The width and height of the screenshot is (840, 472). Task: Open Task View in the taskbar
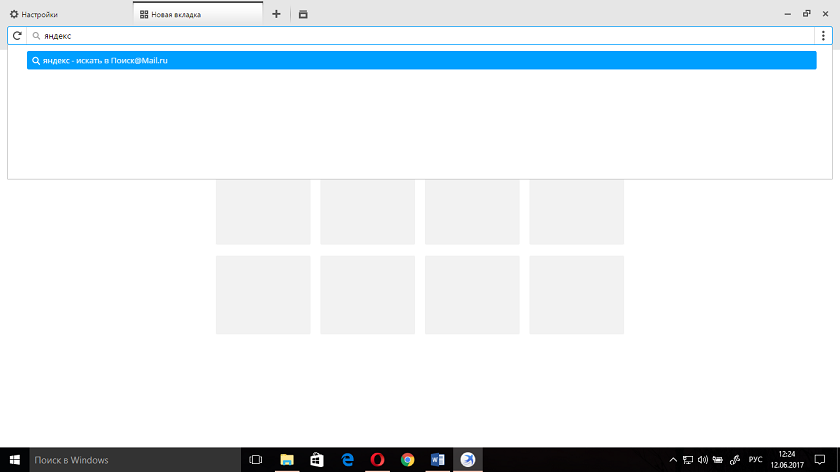(256, 460)
